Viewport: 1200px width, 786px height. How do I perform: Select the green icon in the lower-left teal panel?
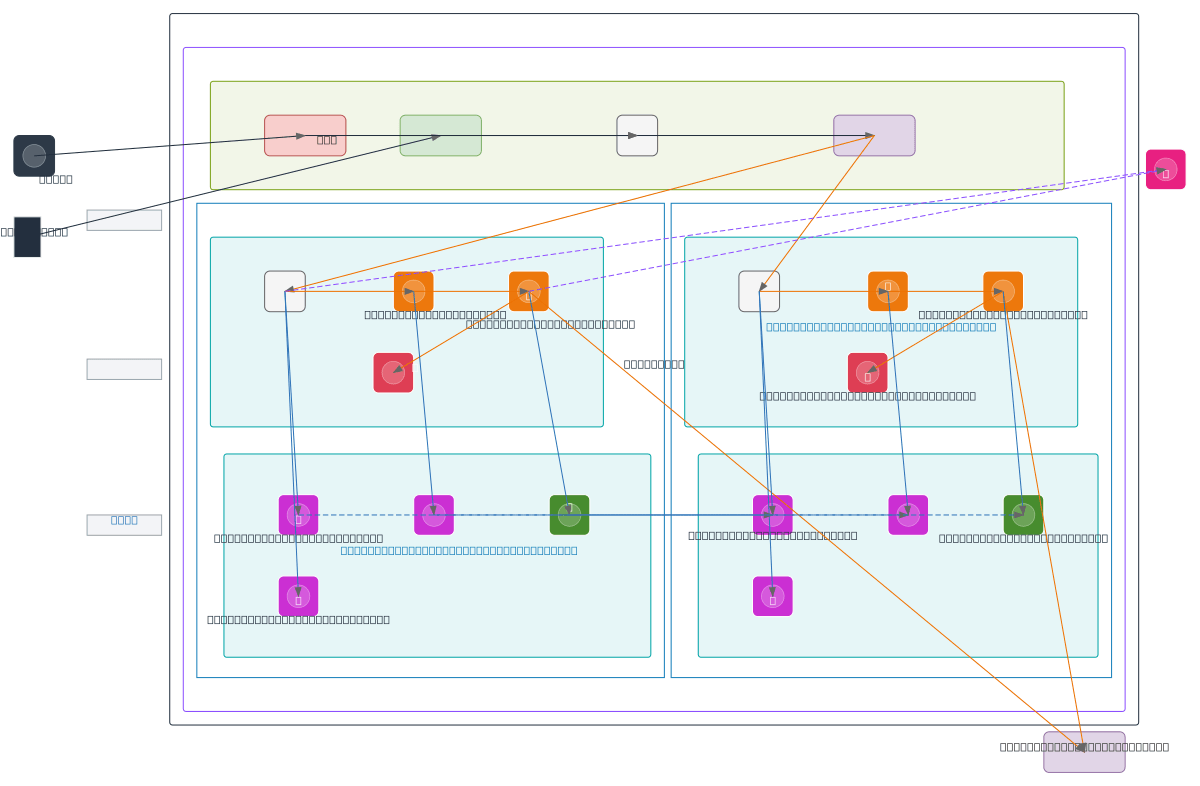tap(569, 515)
